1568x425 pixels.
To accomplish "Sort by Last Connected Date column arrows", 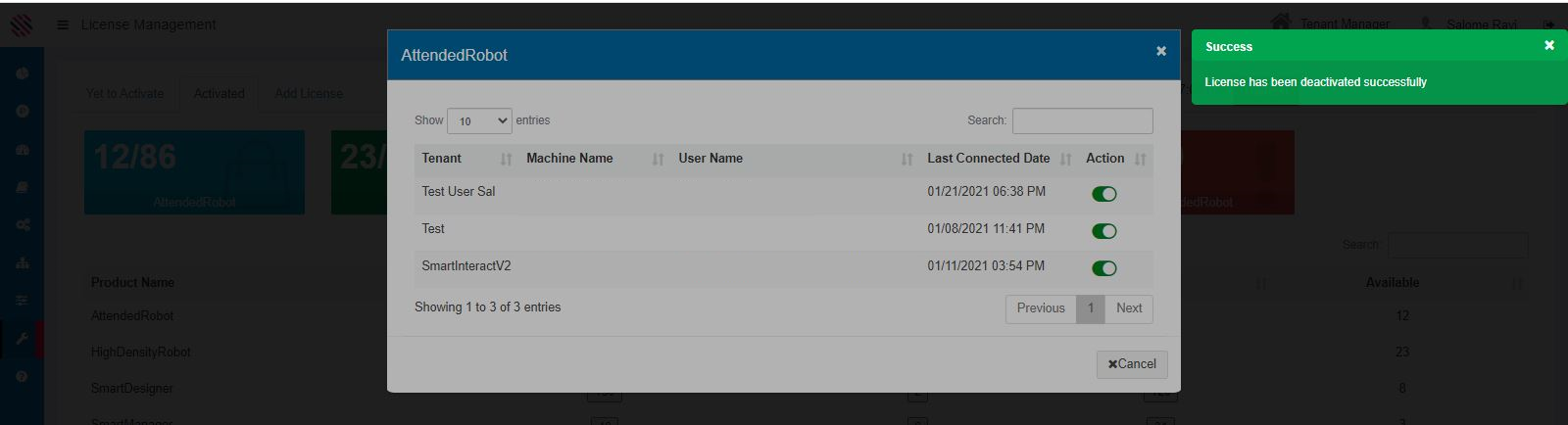I will 1065,159.
